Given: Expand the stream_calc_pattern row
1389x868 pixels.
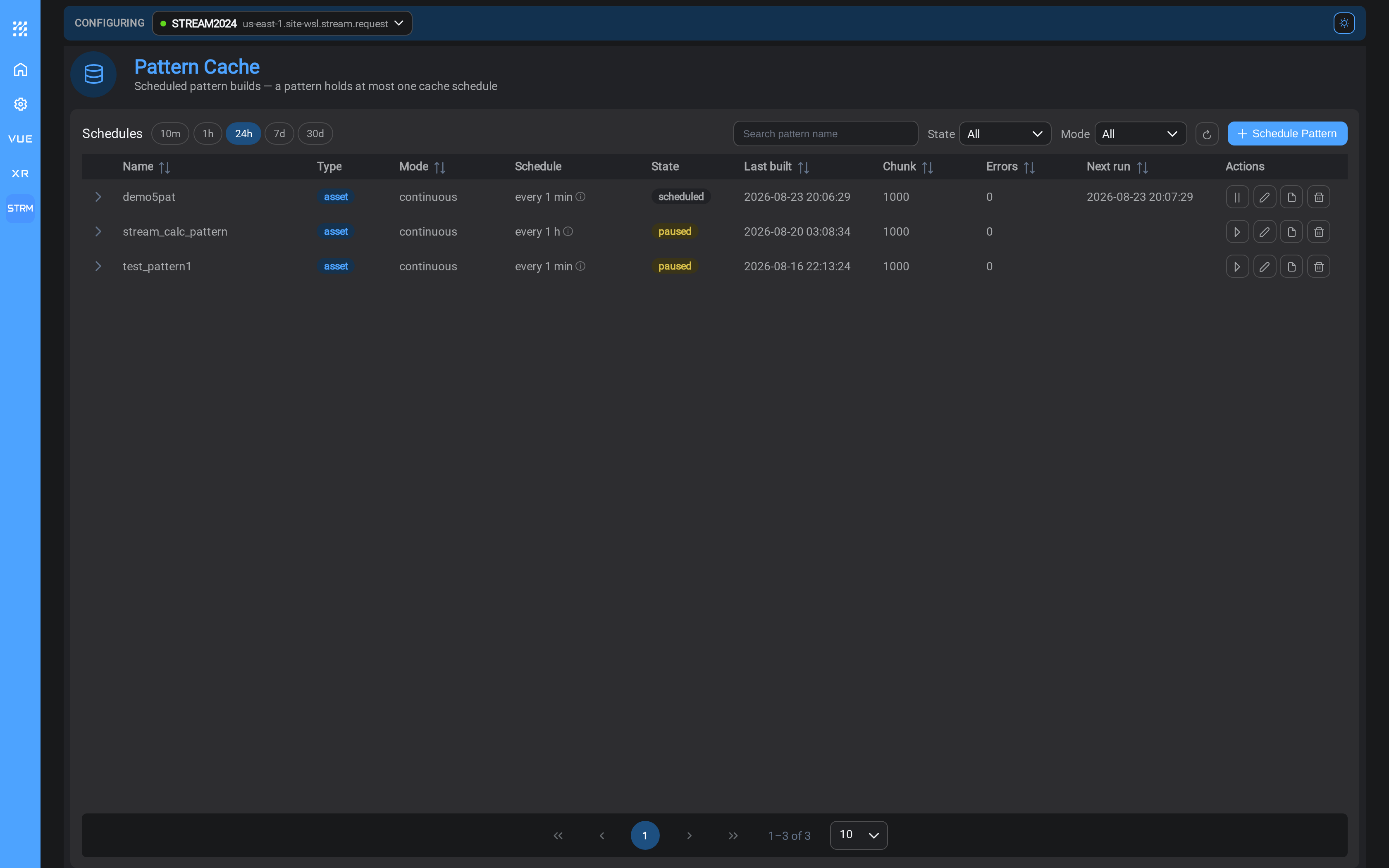Looking at the screenshot, I should tap(98, 231).
